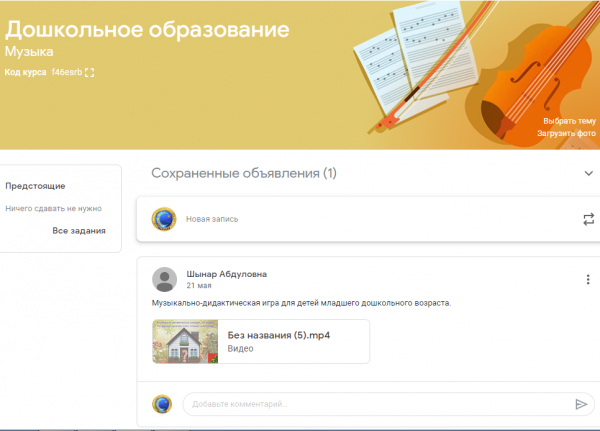600x431 pixels.
Task: Click the Сохраненные объявления (1) heading
Action: 244,174
